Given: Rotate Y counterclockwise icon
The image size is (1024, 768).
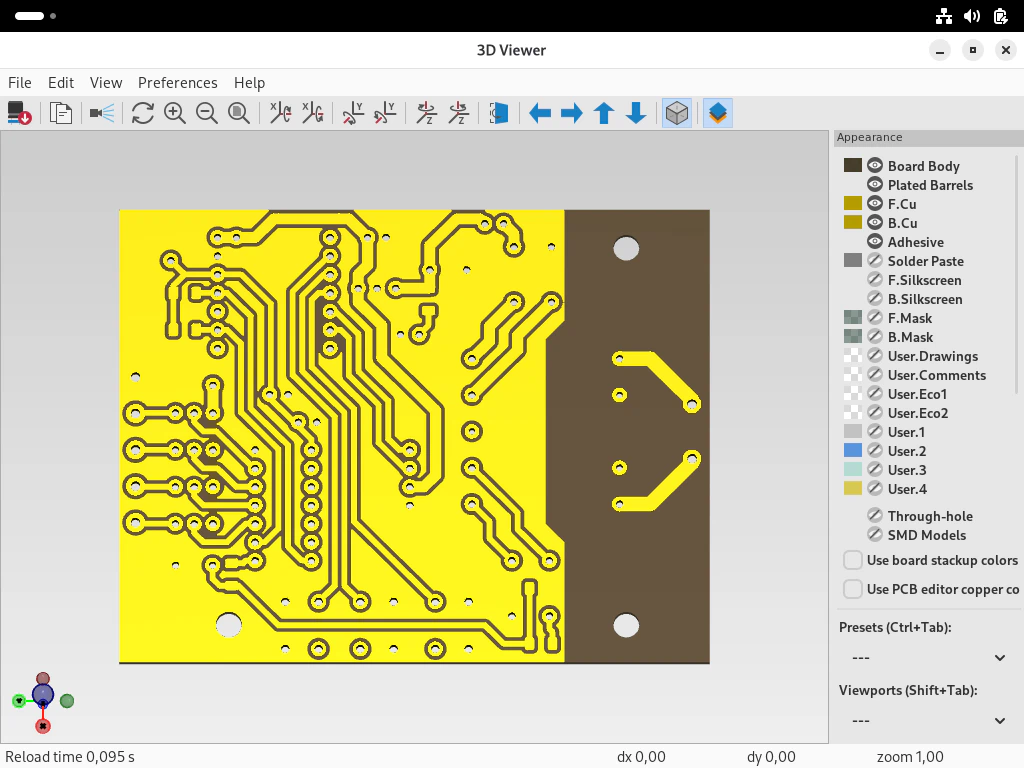Looking at the screenshot, I should point(385,113).
